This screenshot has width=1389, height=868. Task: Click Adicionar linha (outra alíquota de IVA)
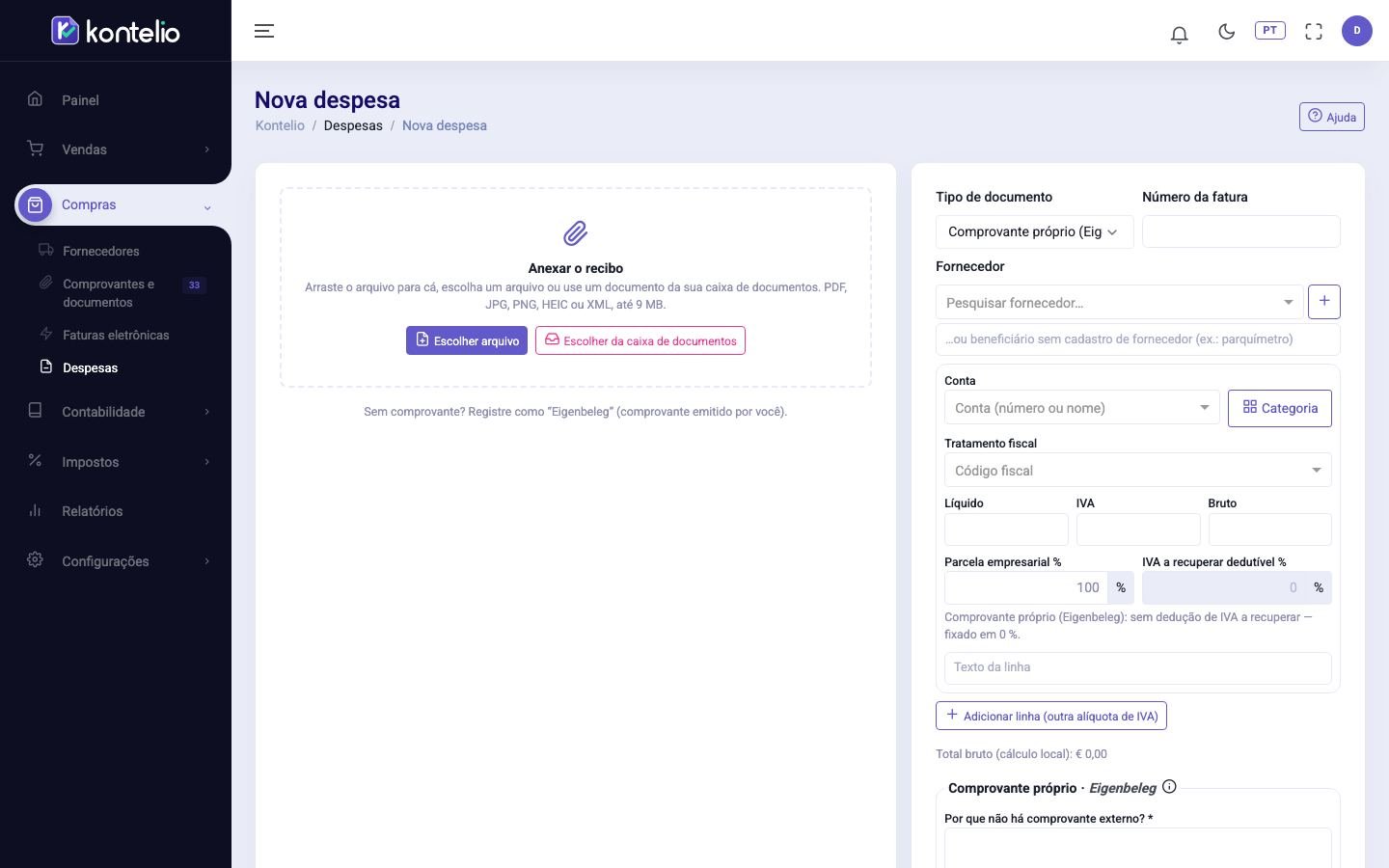click(x=1051, y=716)
